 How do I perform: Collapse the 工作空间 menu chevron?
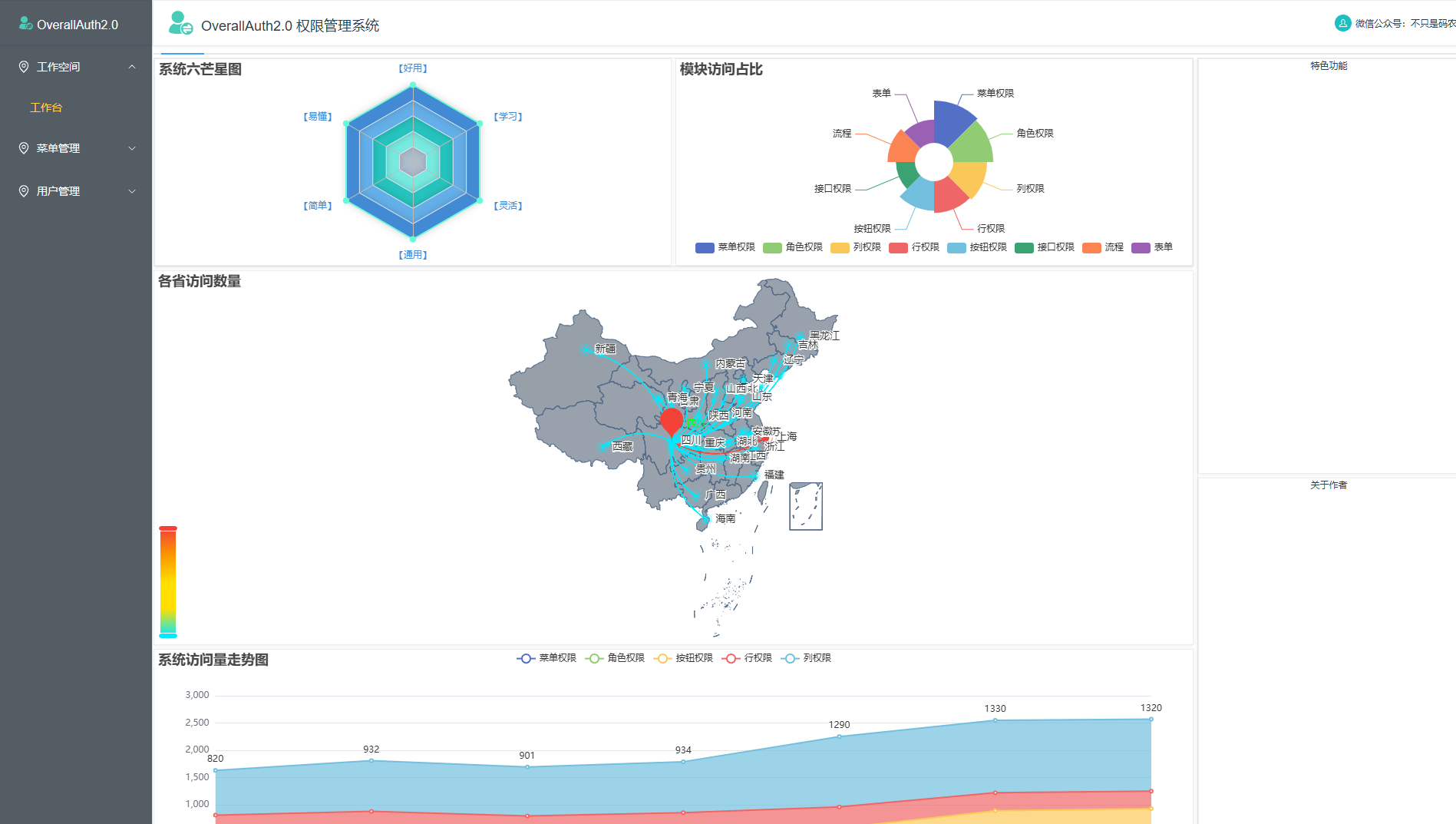(132, 67)
